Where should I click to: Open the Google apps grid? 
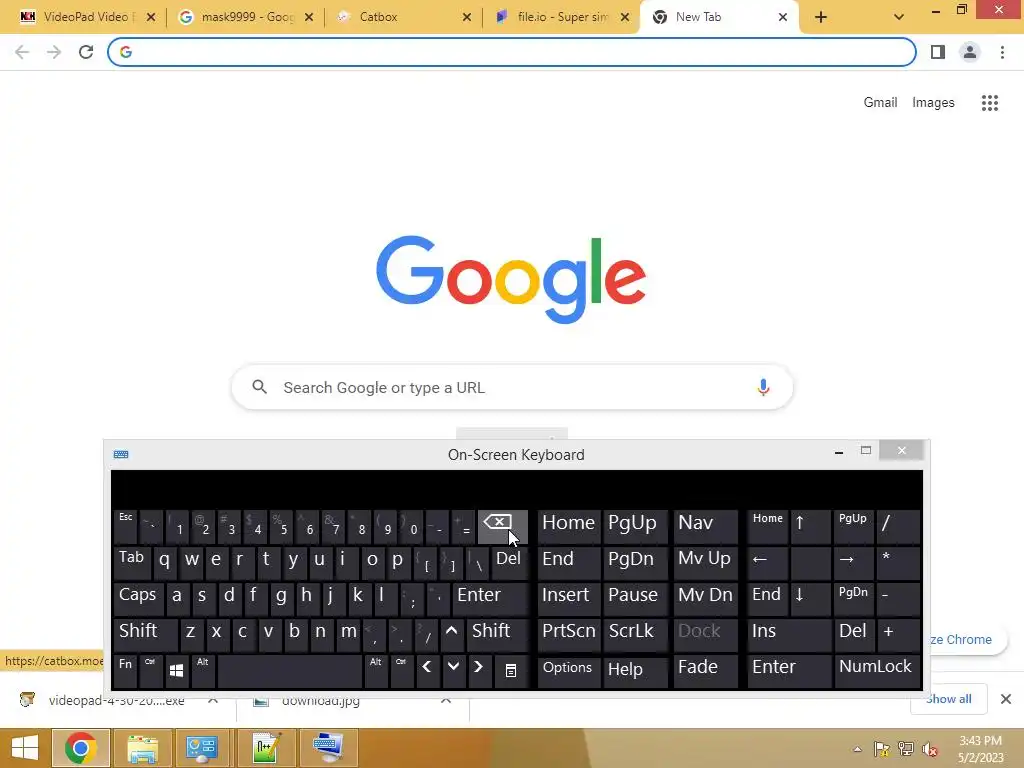pos(990,103)
